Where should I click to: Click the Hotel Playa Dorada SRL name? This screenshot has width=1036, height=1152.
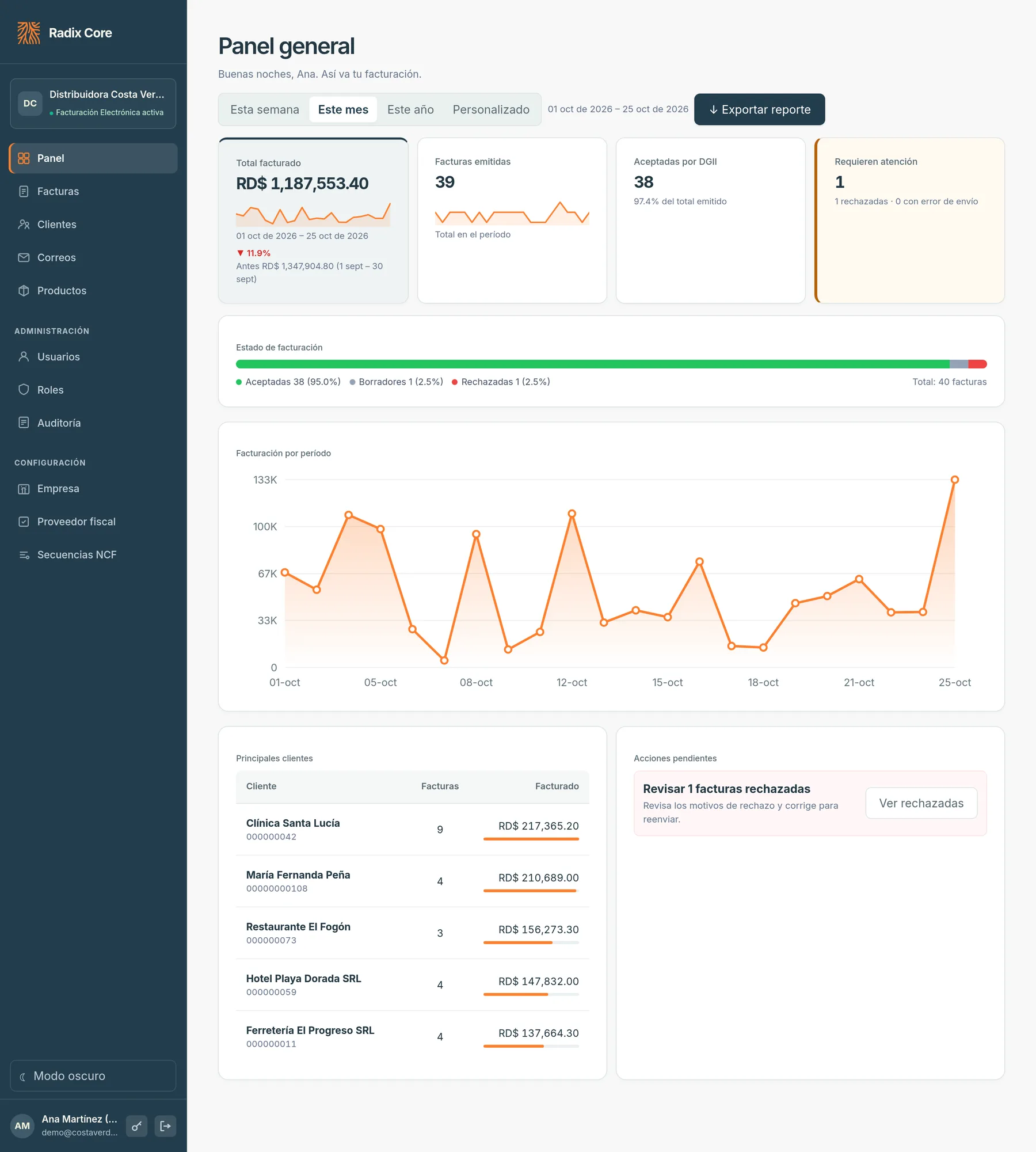pos(304,979)
